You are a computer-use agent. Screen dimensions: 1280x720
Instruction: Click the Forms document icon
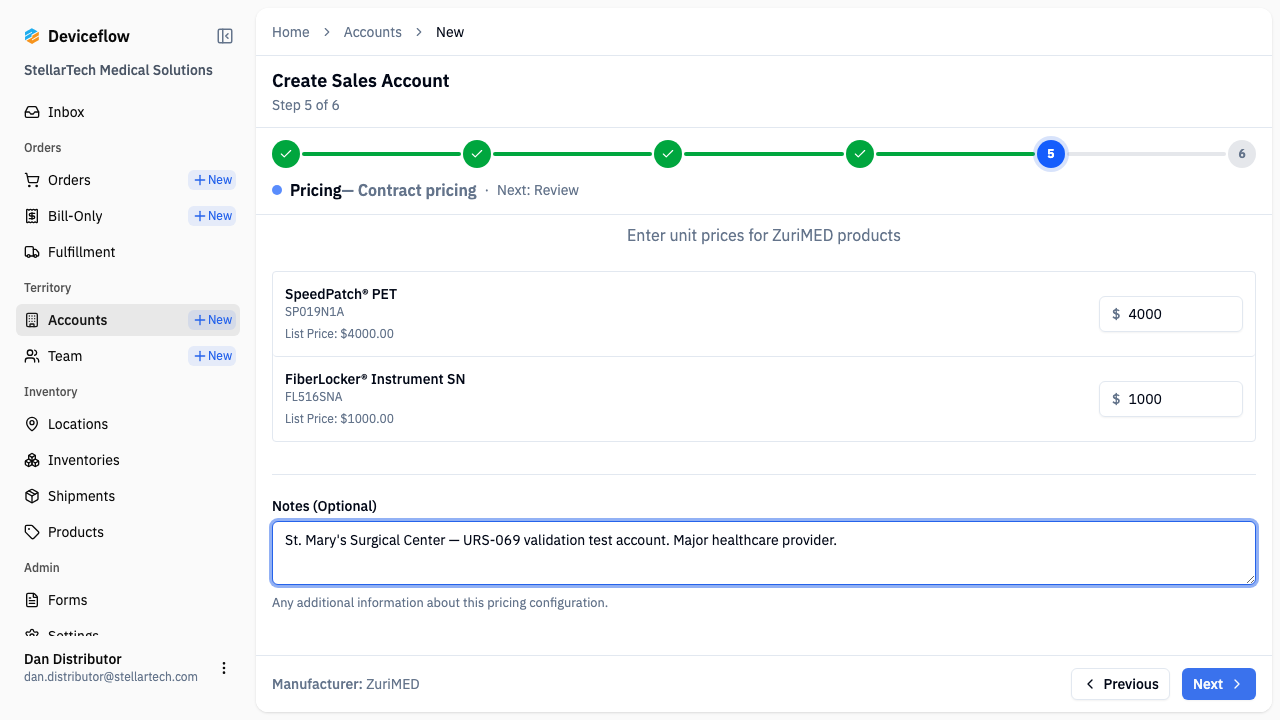point(32,600)
